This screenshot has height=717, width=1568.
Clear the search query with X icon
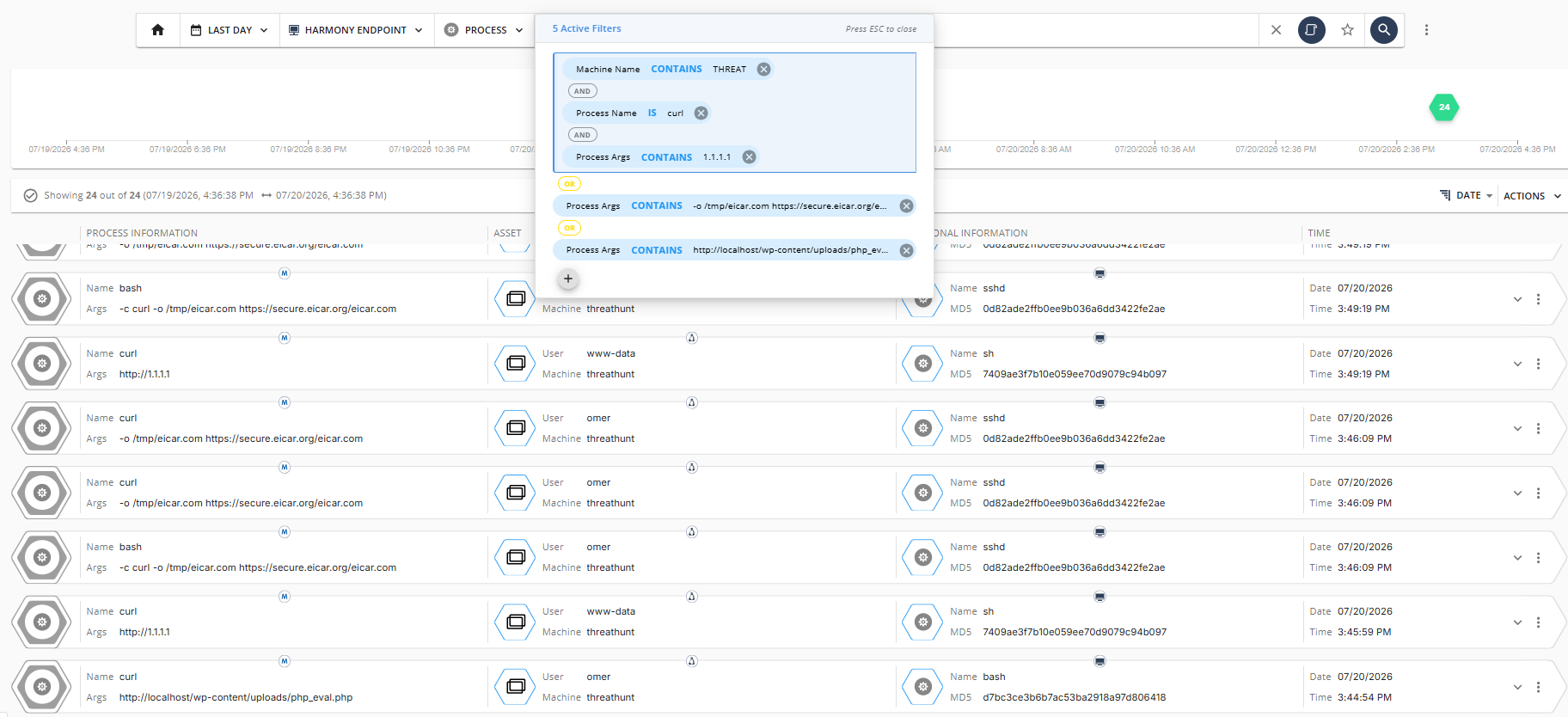[x=1276, y=30]
